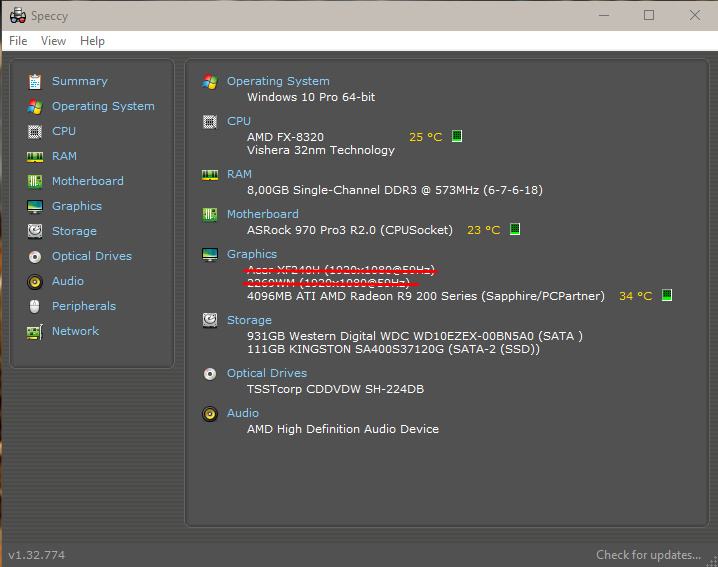Screen dimensions: 718x567
Task: Open the Operating System heading link
Action: (x=278, y=81)
